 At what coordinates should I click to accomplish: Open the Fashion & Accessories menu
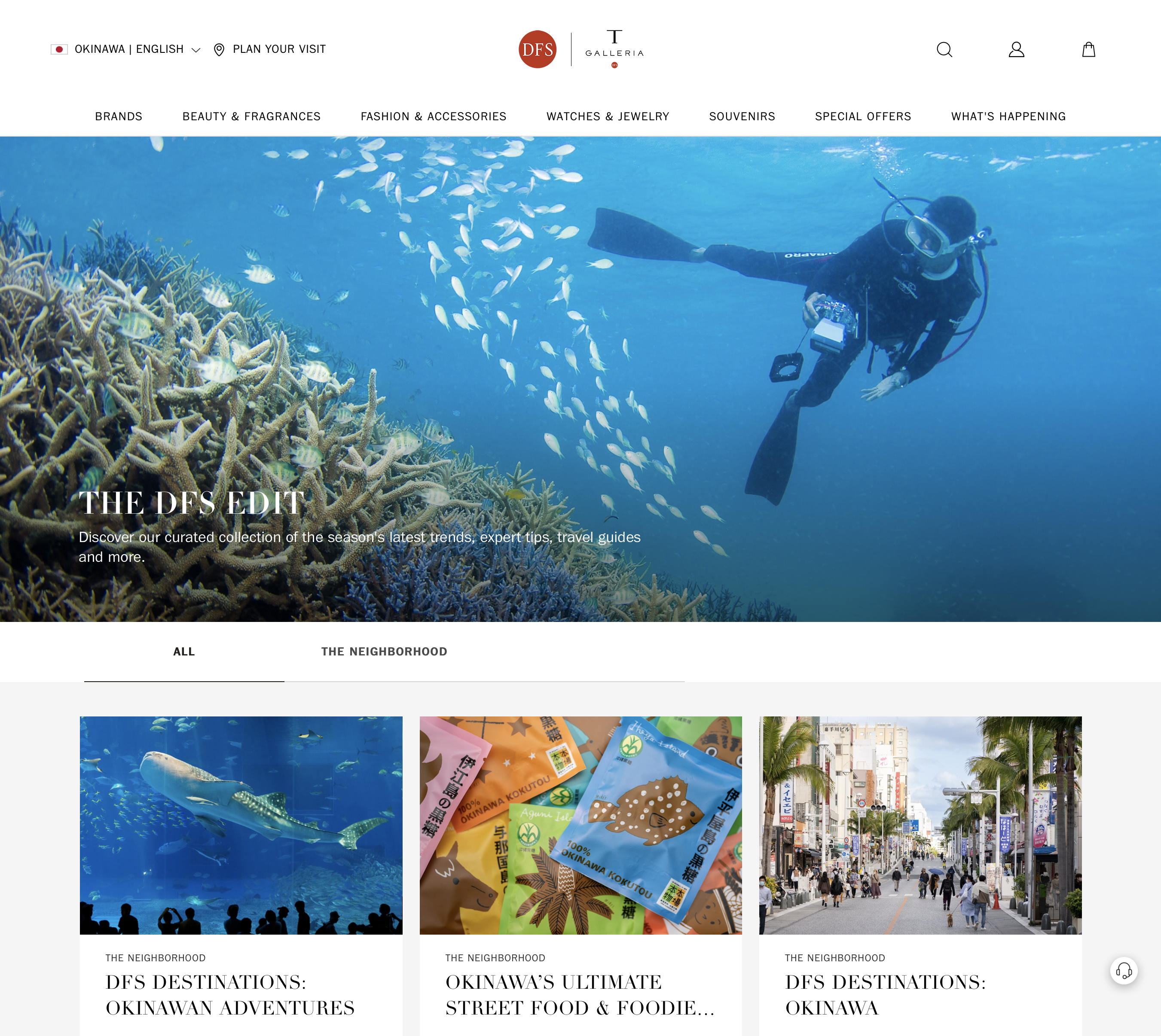click(433, 116)
